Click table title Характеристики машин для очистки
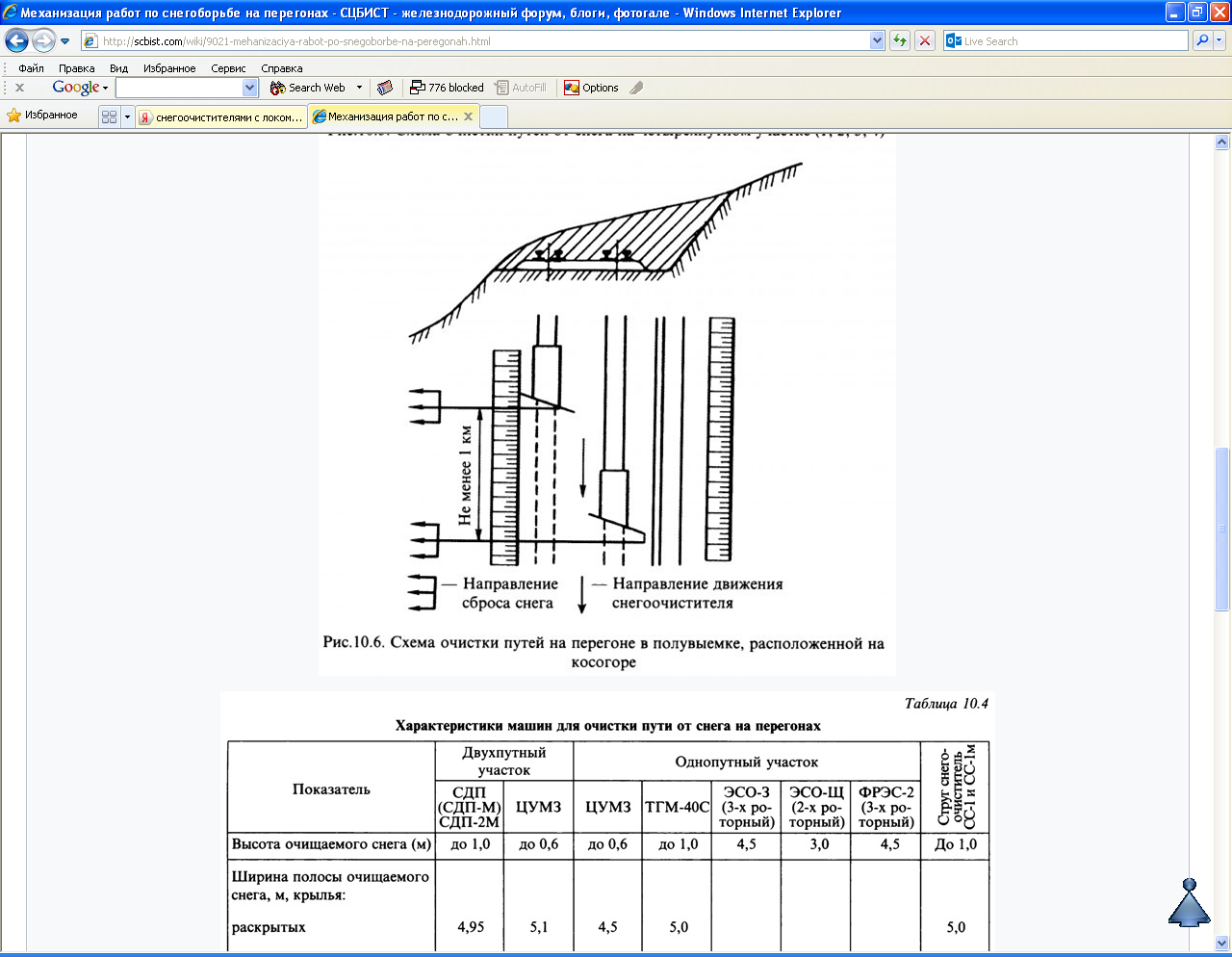The image size is (1232, 957). pyautogui.click(x=608, y=725)
